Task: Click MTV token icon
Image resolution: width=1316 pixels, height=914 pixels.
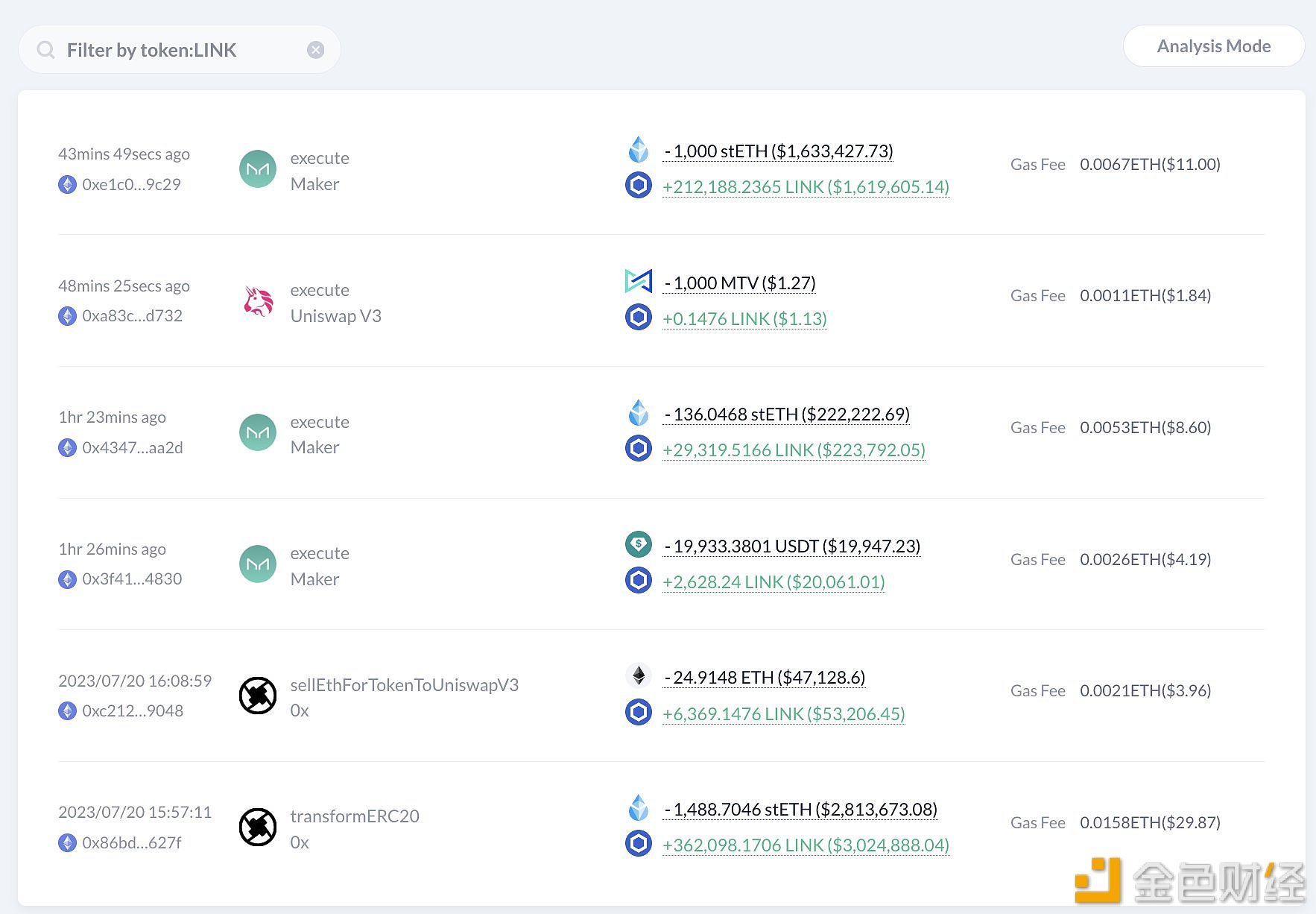Action: tap(639, 281)
